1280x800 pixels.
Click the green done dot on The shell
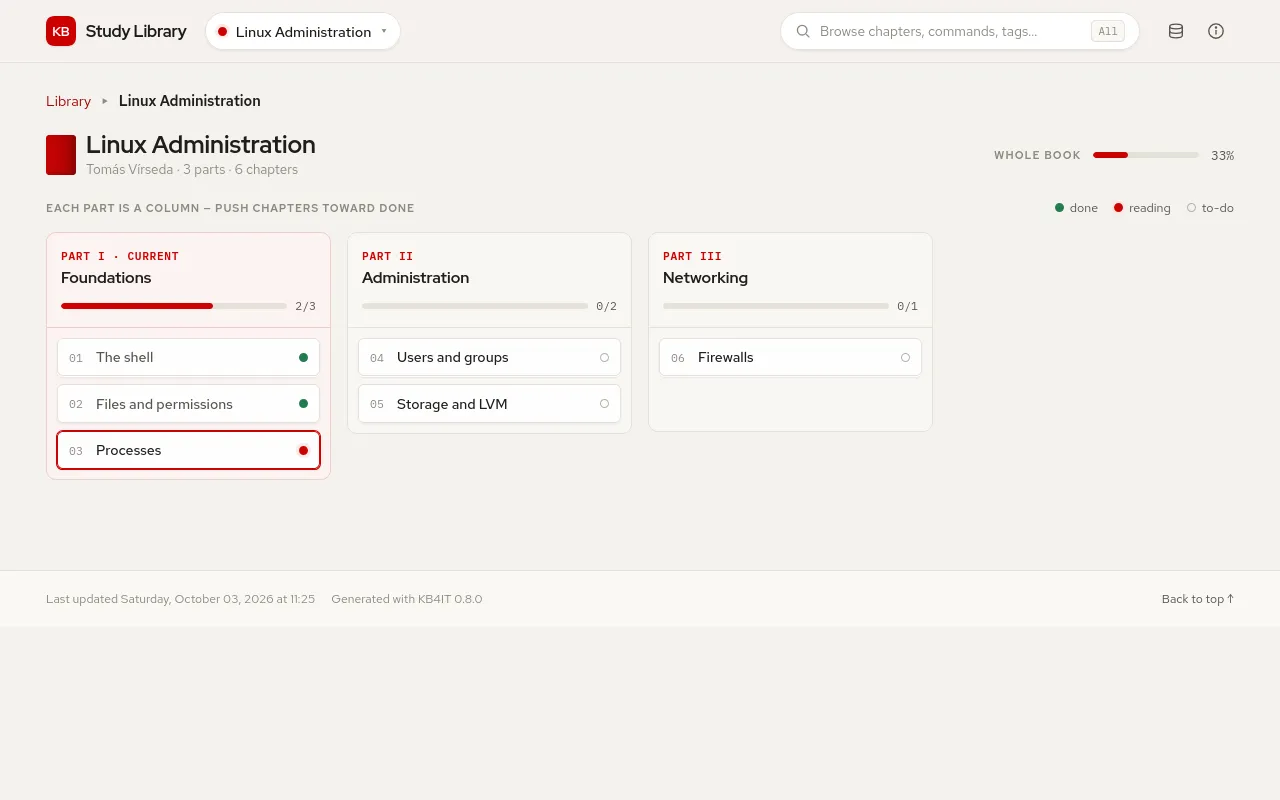(x=303, y=357)
